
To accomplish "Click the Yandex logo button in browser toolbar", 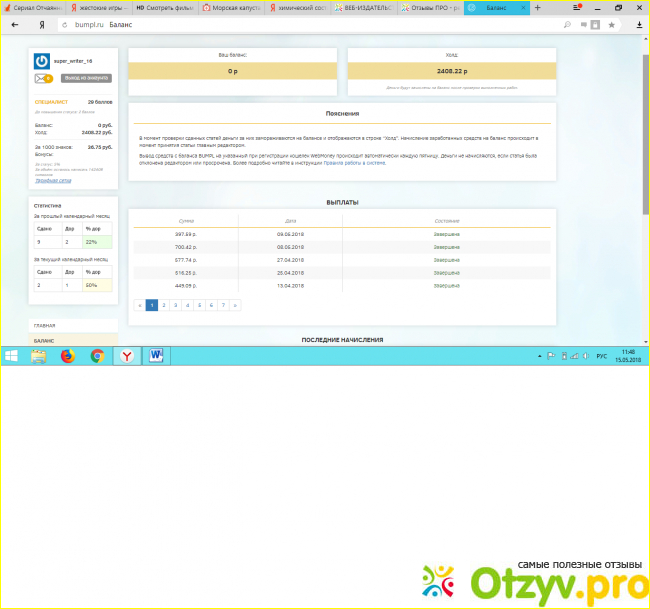I will pos(40,22).
